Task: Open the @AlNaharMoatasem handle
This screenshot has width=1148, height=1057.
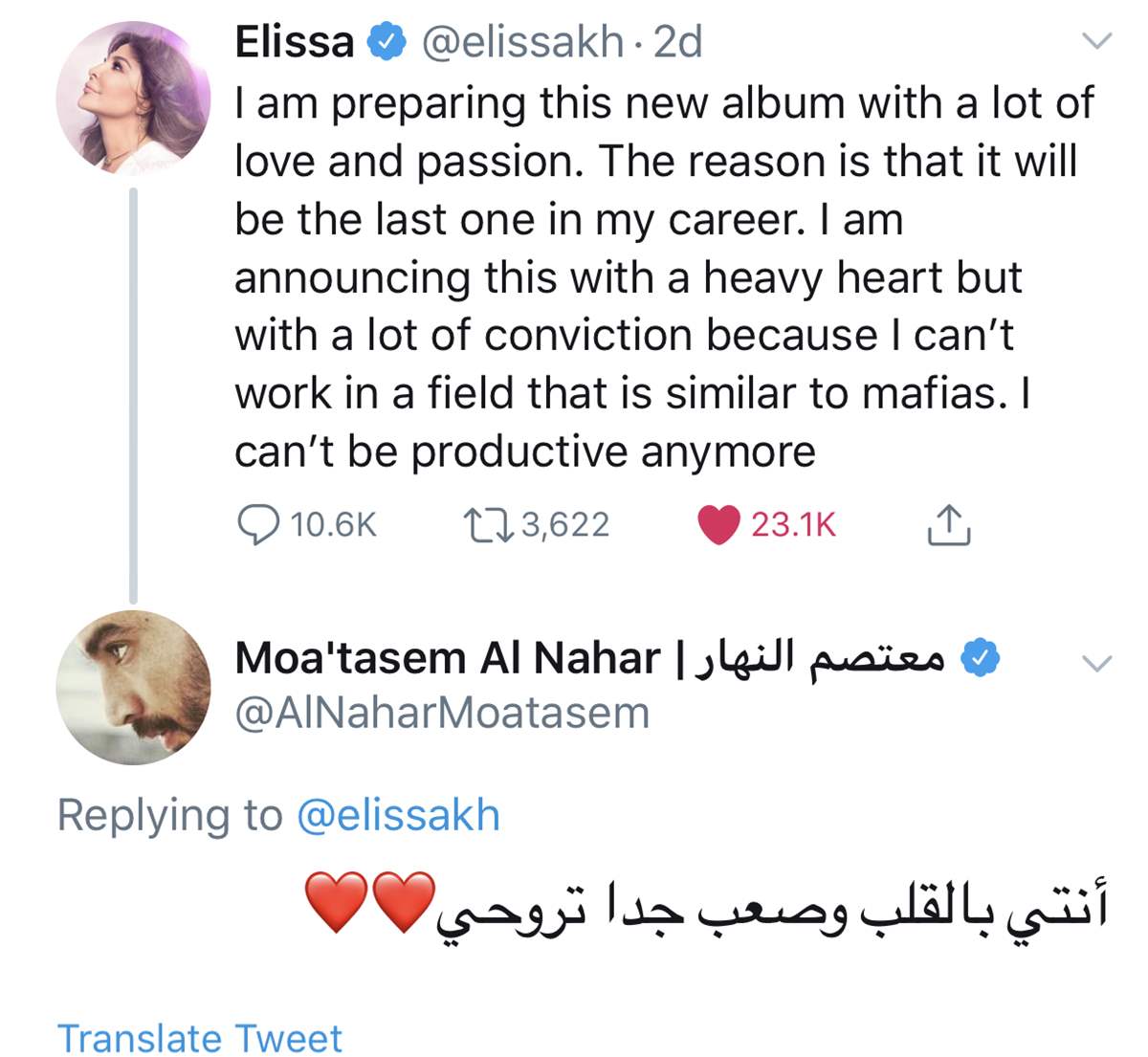Action: [x=442, y=714]
